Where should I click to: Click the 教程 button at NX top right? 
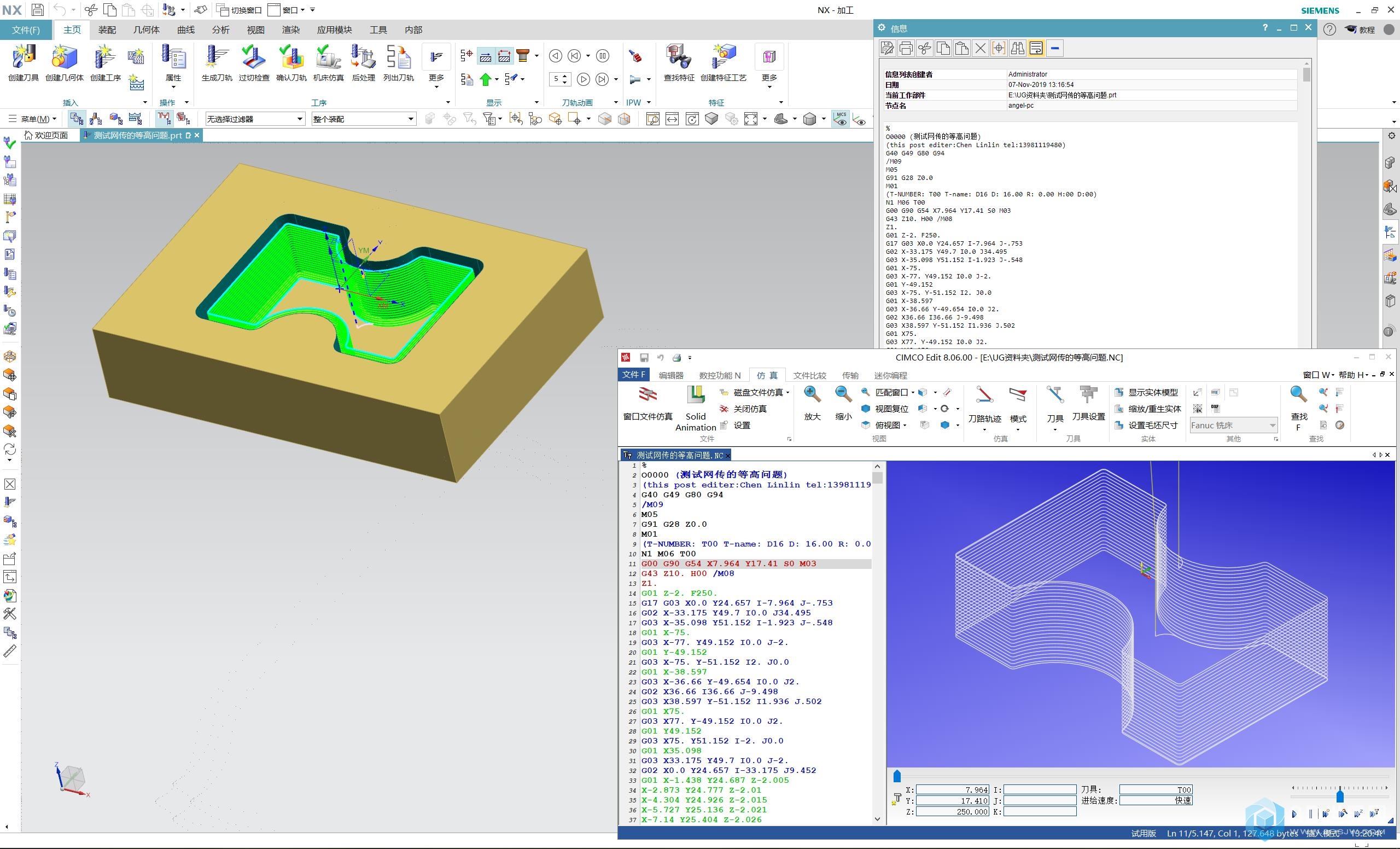point(1360,30)
